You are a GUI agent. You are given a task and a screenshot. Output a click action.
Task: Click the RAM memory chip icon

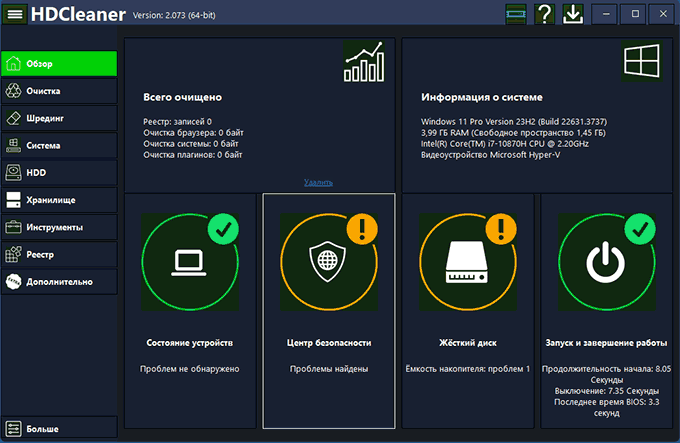point(516,14)
